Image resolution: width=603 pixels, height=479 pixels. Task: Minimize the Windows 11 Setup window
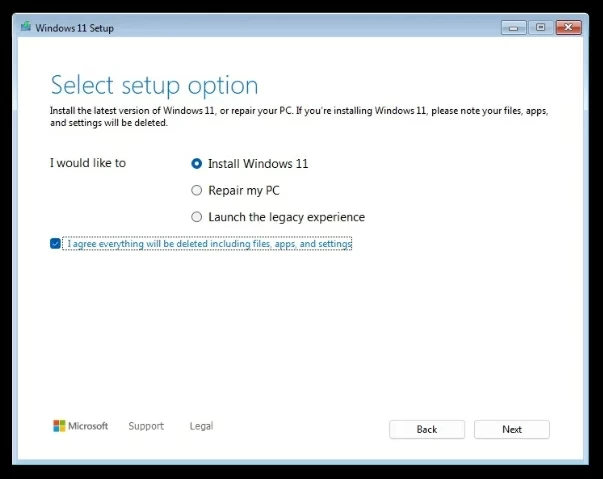[x=512, y=27]
